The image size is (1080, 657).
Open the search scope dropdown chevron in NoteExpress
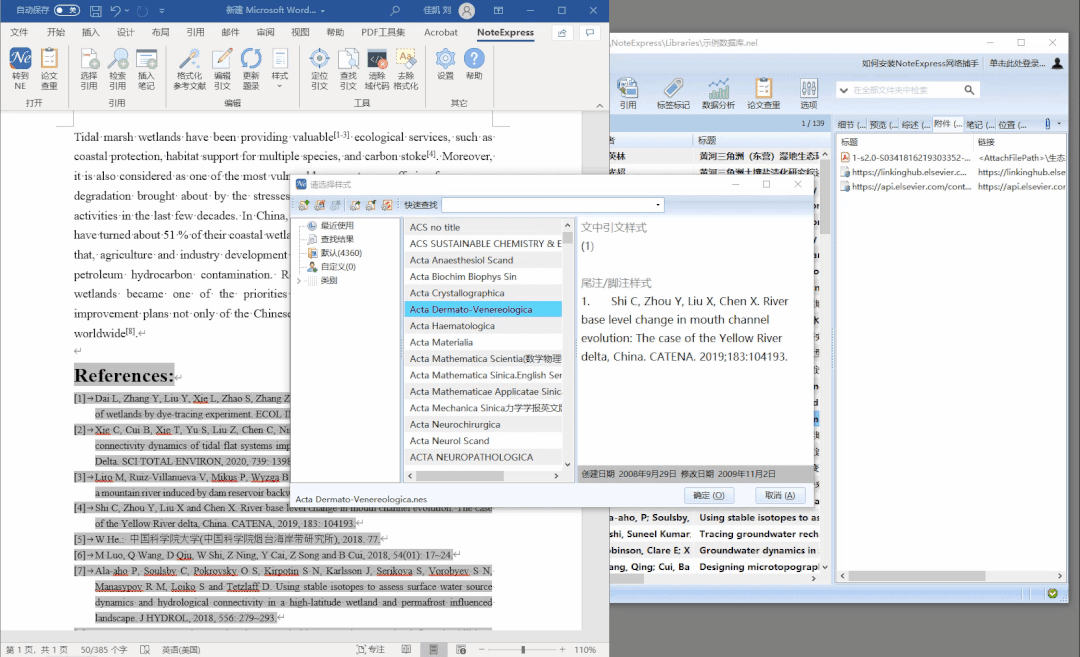(844, 90)
